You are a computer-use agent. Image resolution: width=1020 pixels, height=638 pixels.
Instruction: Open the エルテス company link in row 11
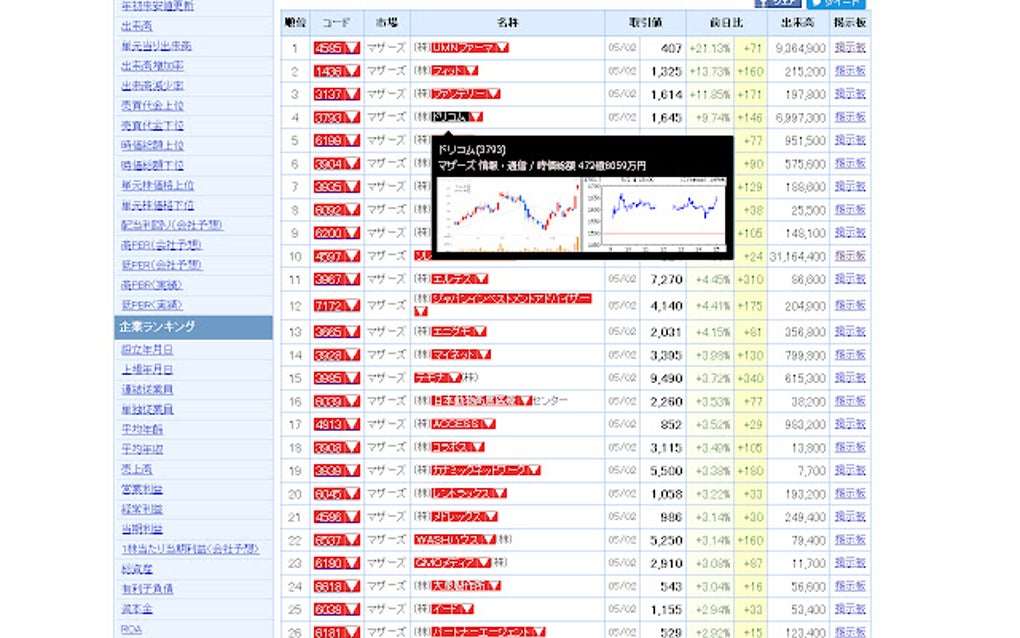click(453, 279)
